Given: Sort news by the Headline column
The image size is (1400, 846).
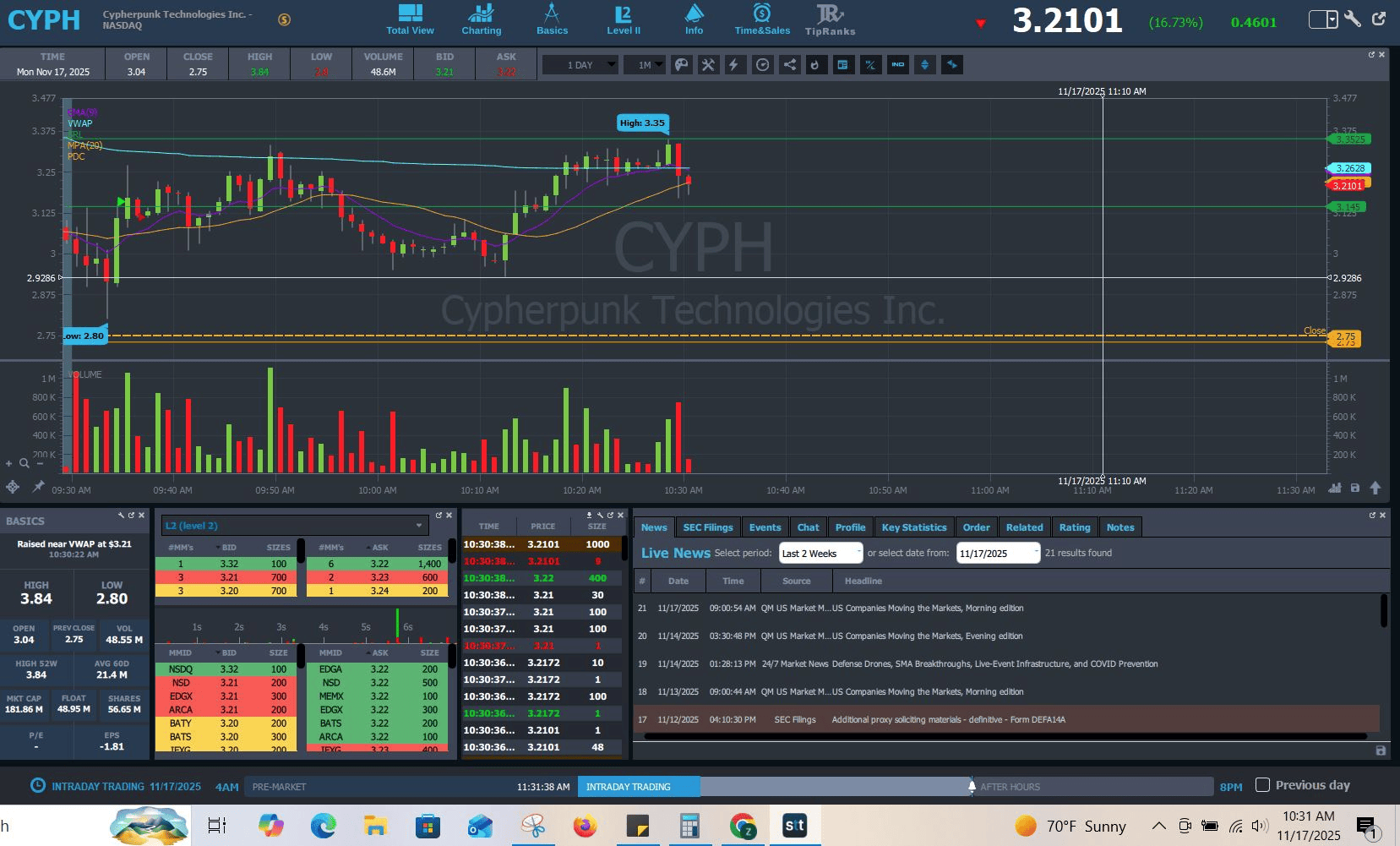Looking at the screenshot, I should 863,581.
